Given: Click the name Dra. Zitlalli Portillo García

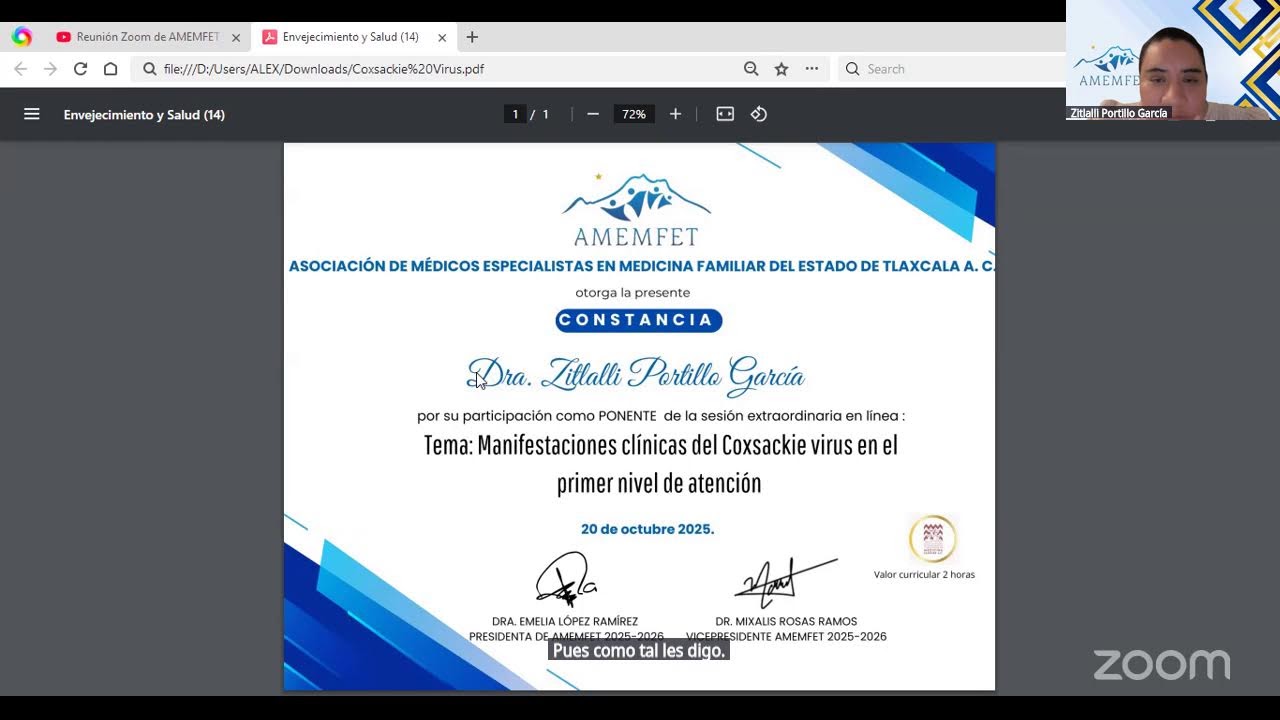Looking at the screenshot, I should [x=636, y=374].
